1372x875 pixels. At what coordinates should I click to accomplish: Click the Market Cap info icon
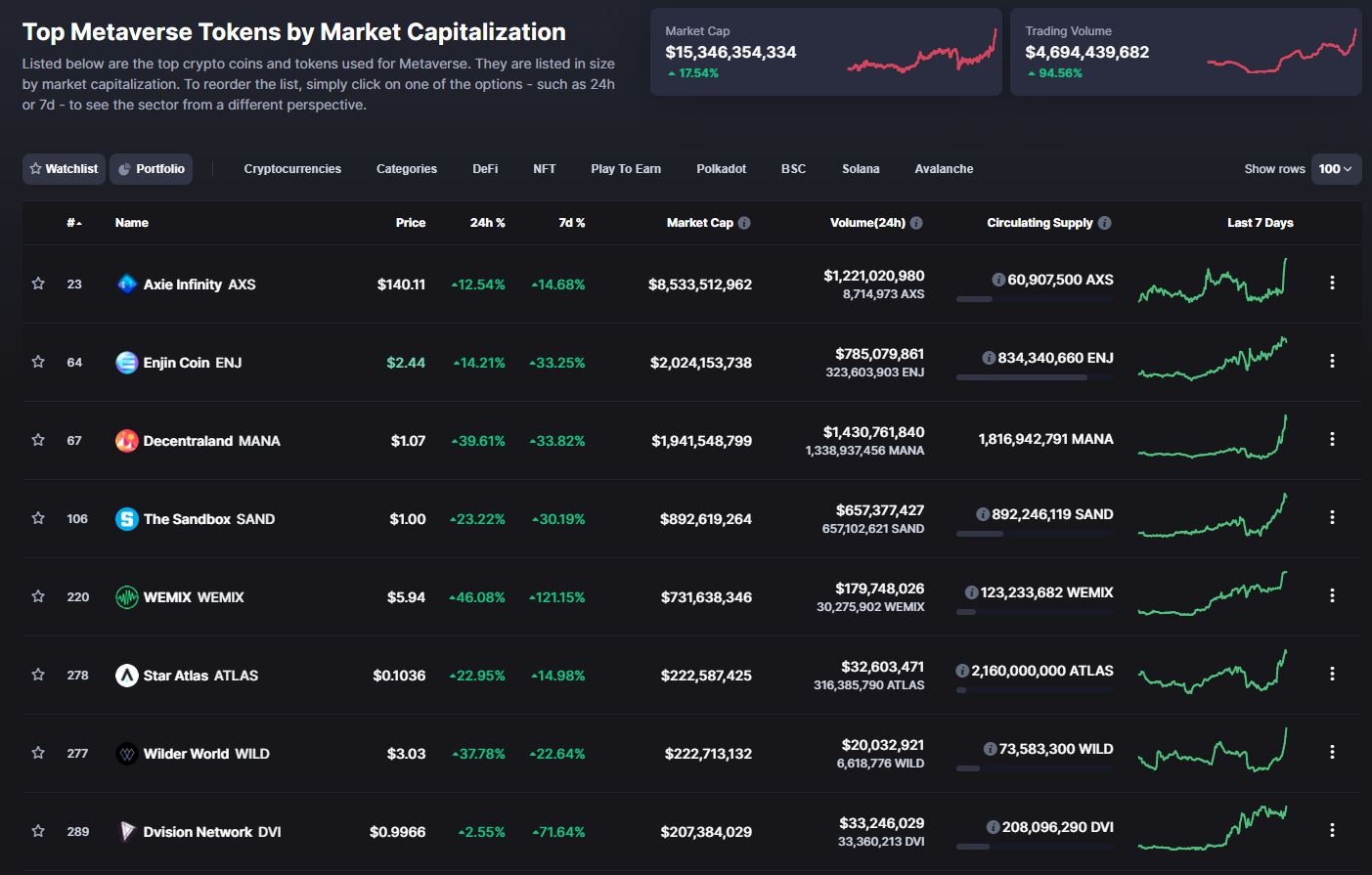click(744, 223)
